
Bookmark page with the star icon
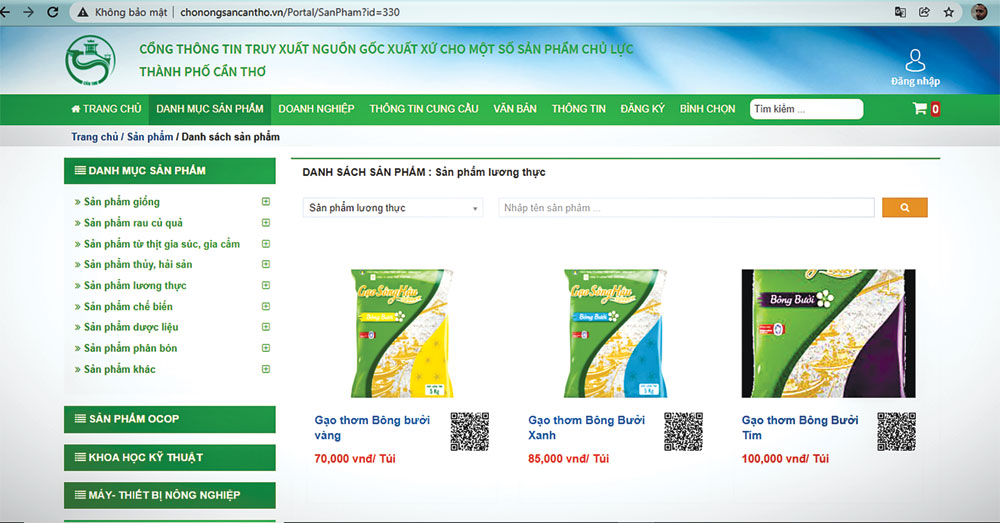click(x=949, y=12)
